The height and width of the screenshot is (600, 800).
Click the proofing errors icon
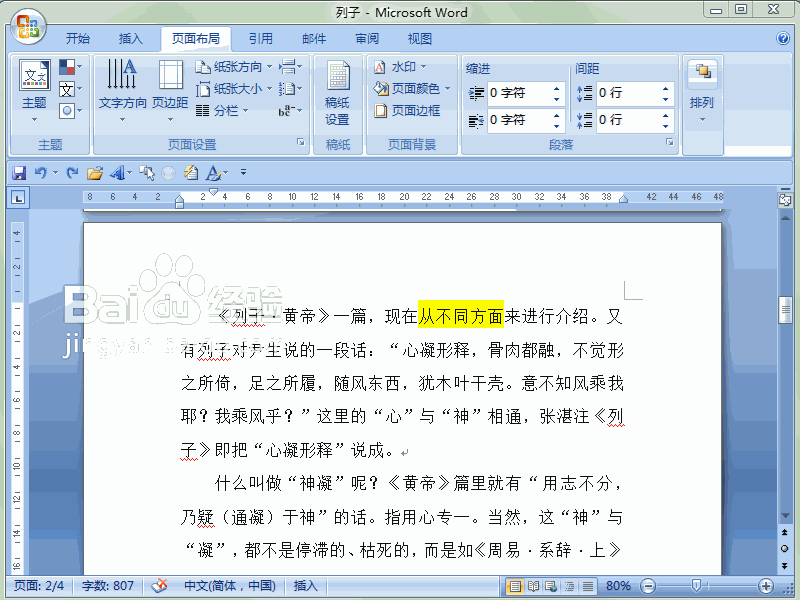click(x=159, y=586)
